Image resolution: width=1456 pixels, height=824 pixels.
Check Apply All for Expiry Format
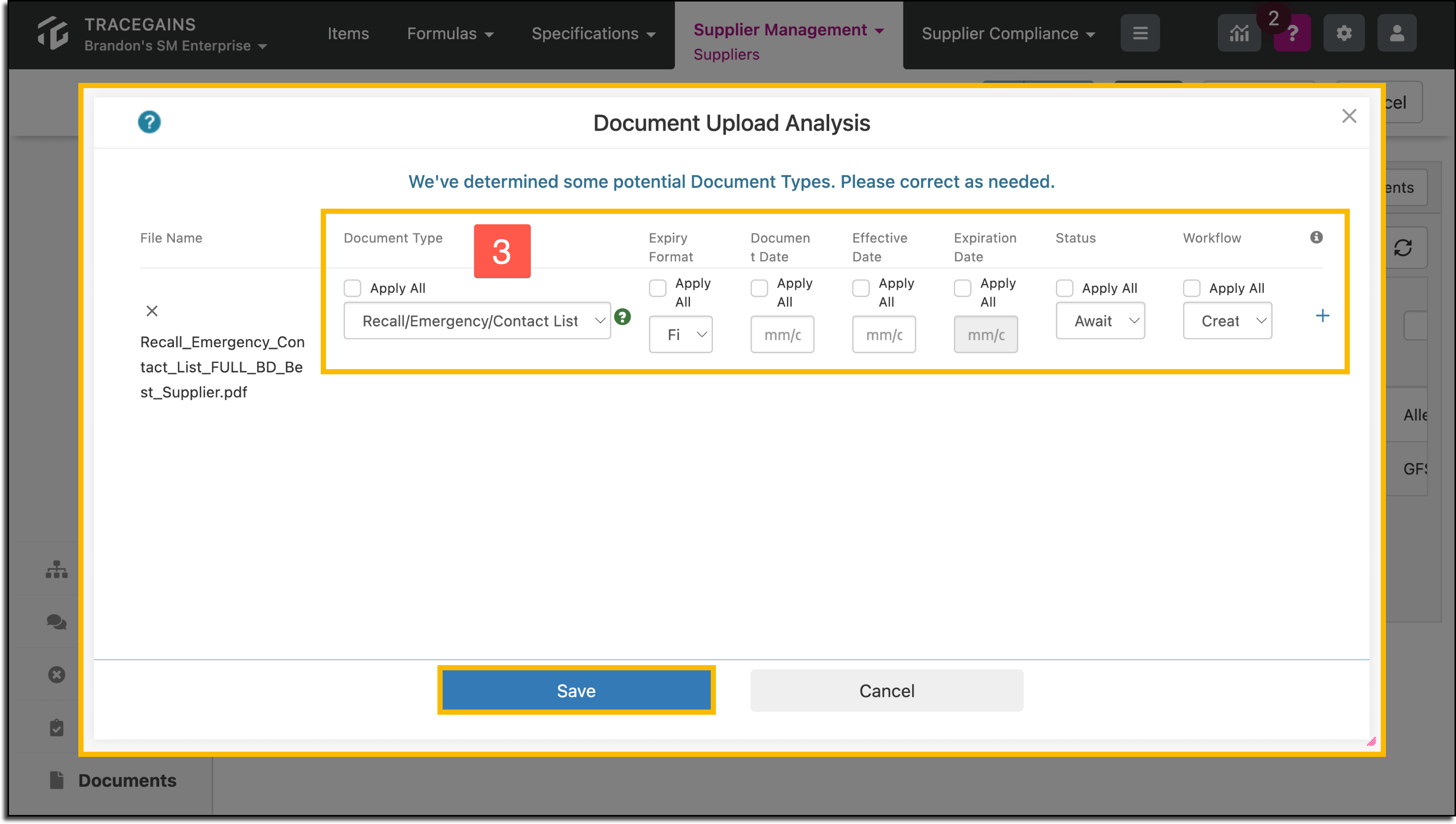click(657, 288)
